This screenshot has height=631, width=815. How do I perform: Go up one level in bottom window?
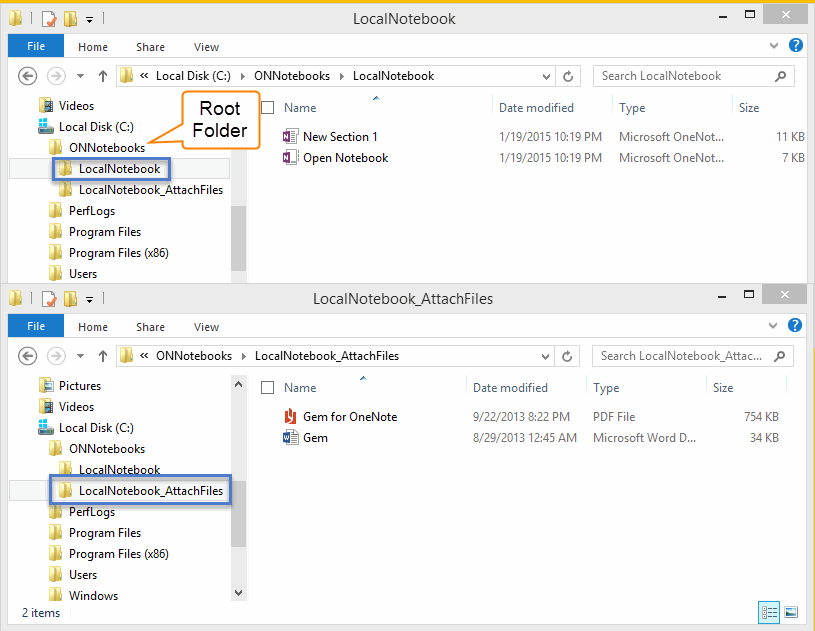point(102,356)
